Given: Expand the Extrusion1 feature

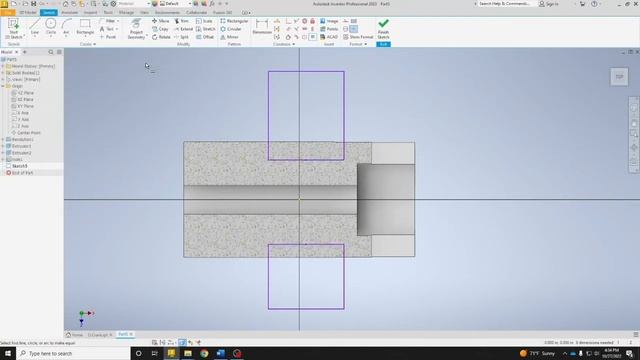Looking at the screenshot, I should (3, 146).
